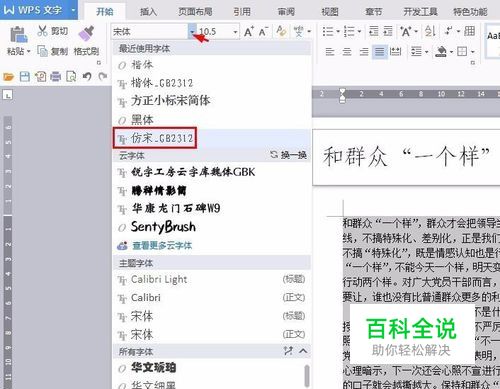Select 黑体 from recent fonts

coord(211,120)
